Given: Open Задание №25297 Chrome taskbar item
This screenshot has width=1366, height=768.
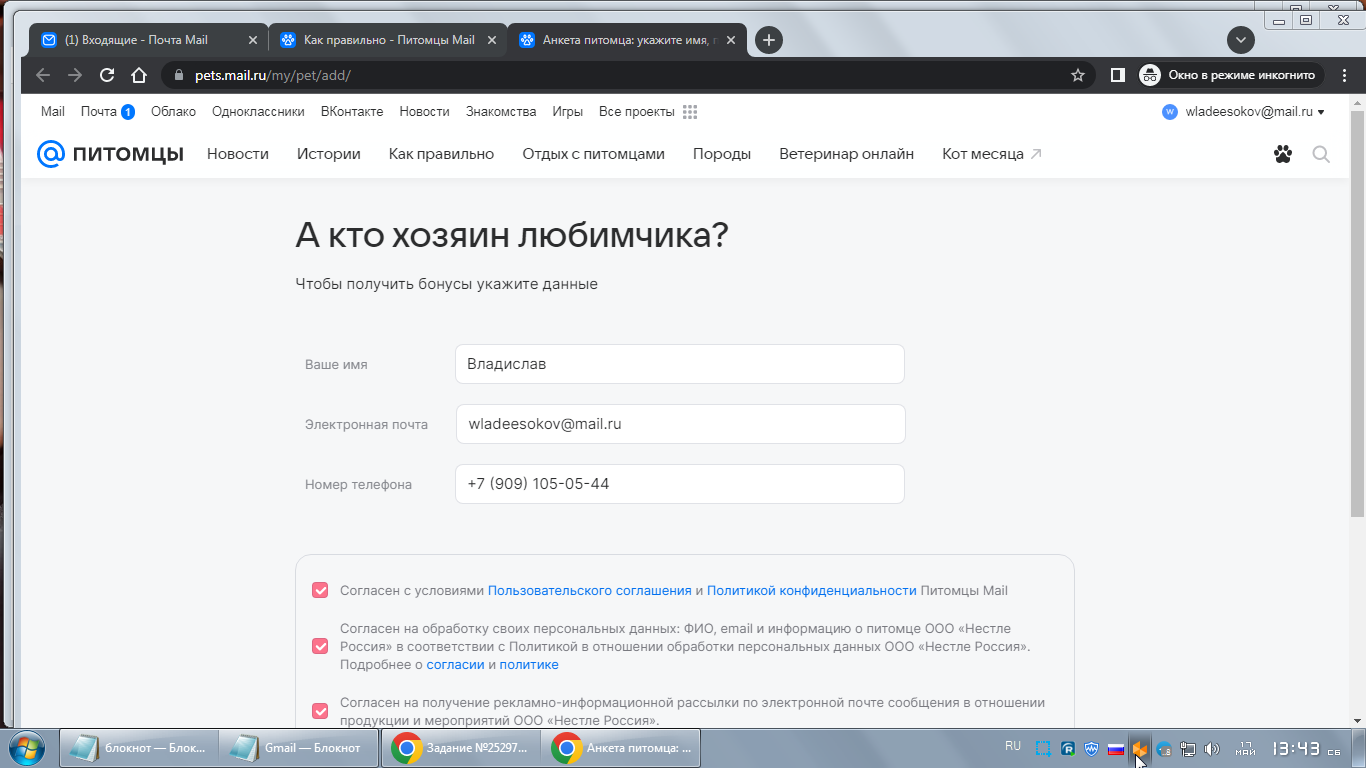Looking at the screenshot, I should (459, 748).
